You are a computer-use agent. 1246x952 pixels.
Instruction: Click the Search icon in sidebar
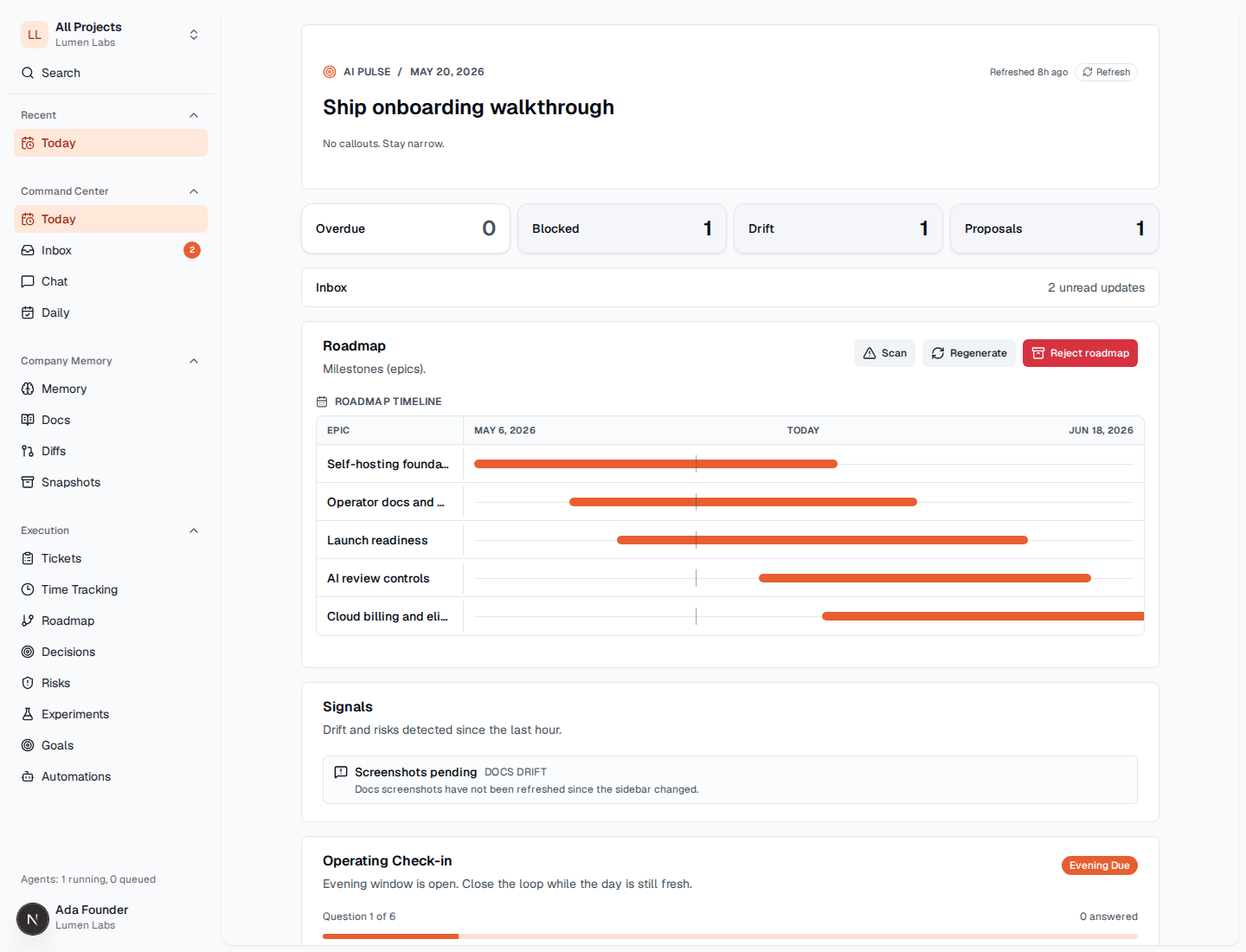[x=28, y=73]
